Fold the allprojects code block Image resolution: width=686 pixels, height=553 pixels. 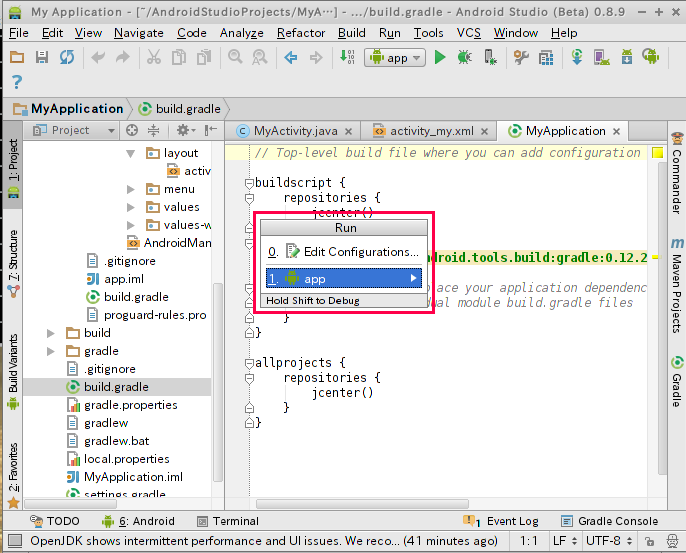click(x=249, y=363)
